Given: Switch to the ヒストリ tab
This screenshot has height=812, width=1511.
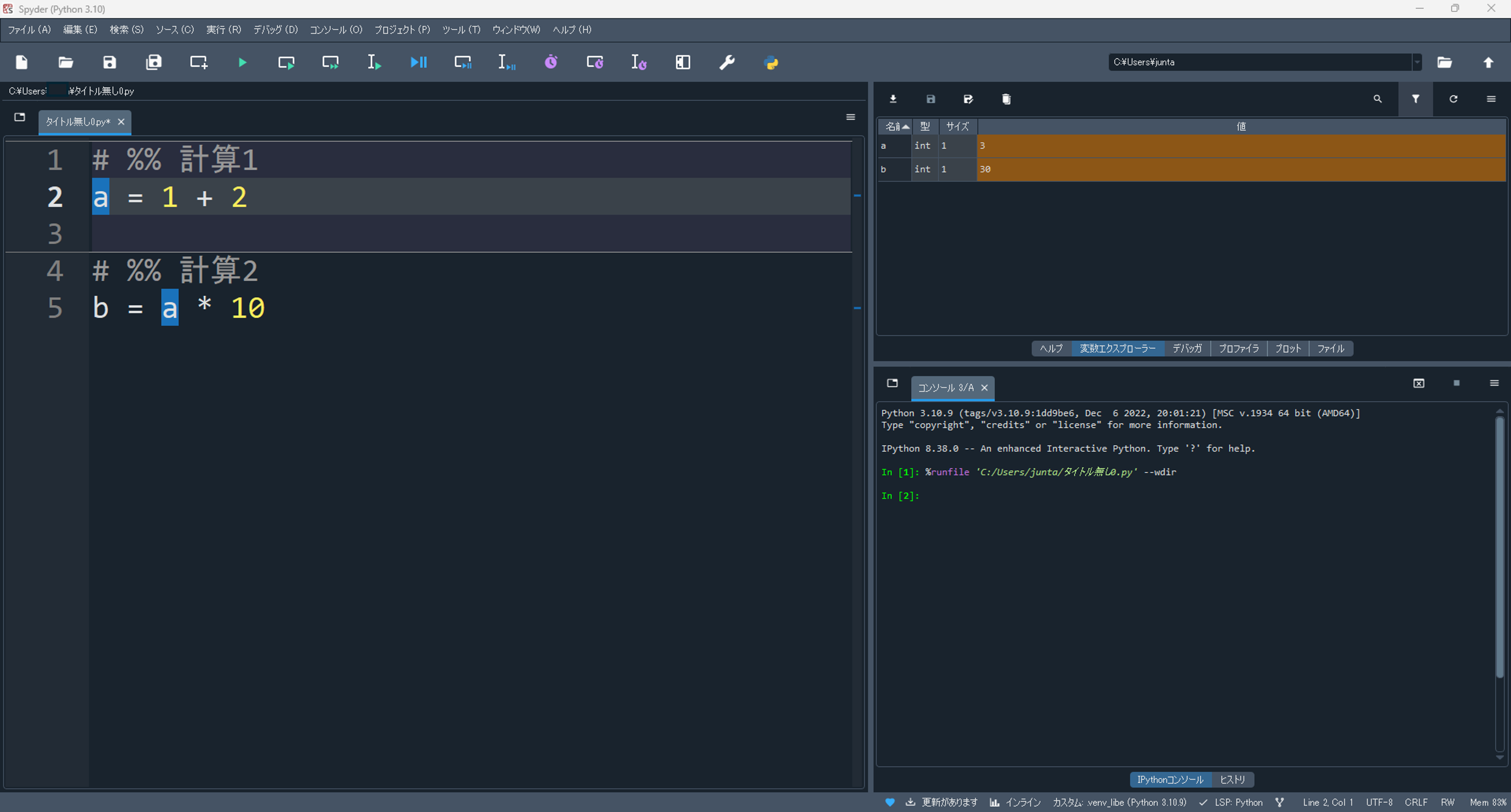Looking at the screenshot, I should pyautogui.click(x=1232, y=780).
